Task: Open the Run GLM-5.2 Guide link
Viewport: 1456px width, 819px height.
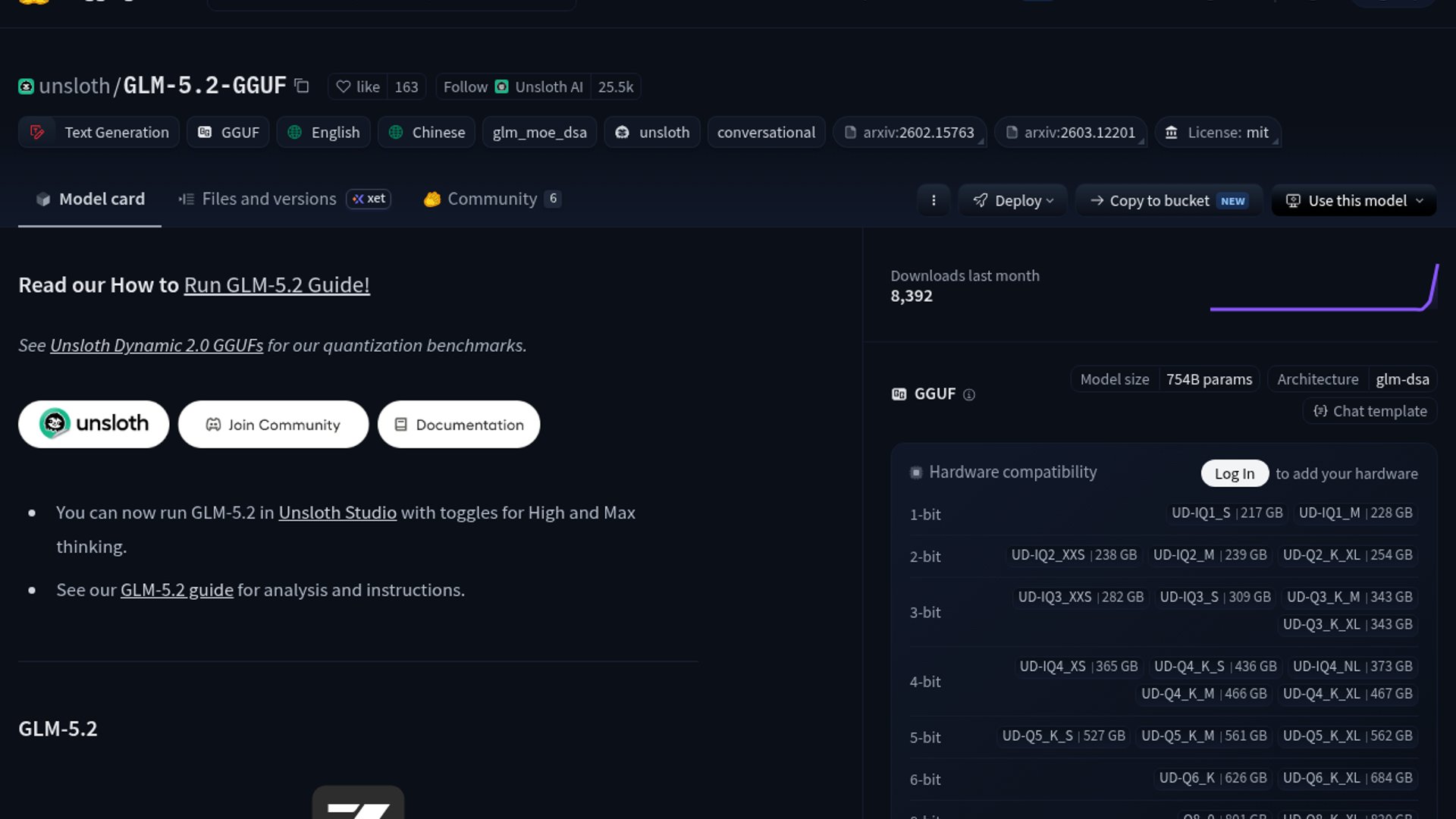Action: [277, 284]
